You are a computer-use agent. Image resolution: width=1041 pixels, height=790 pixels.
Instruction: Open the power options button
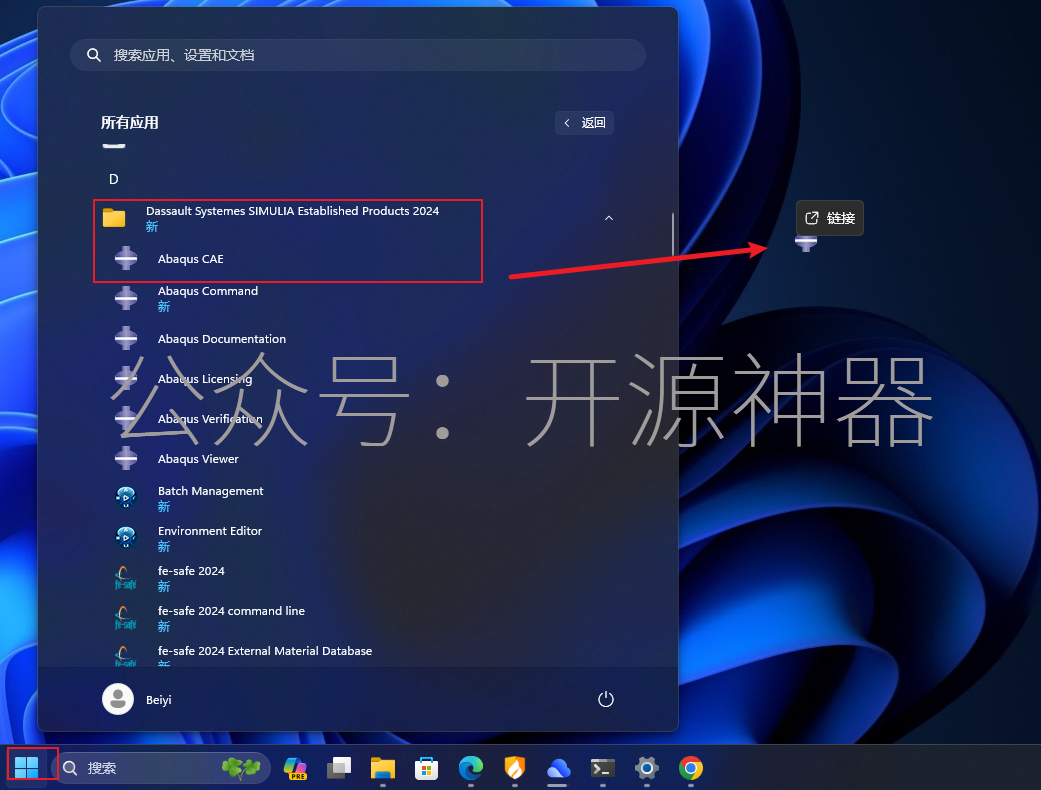605,699
